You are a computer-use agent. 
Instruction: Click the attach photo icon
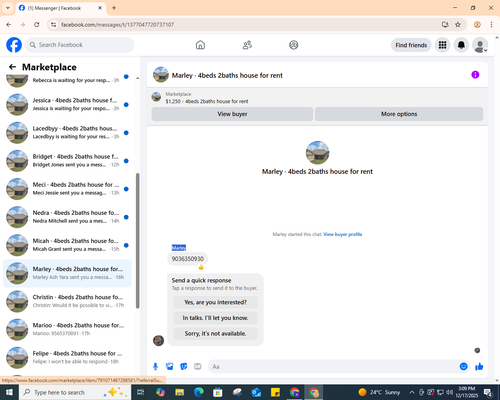(x=170, y=367)
